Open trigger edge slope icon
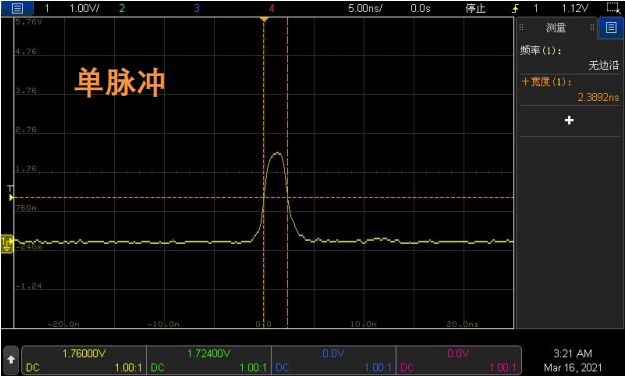This screenshot has height=376, width=625. coord(515,8)
